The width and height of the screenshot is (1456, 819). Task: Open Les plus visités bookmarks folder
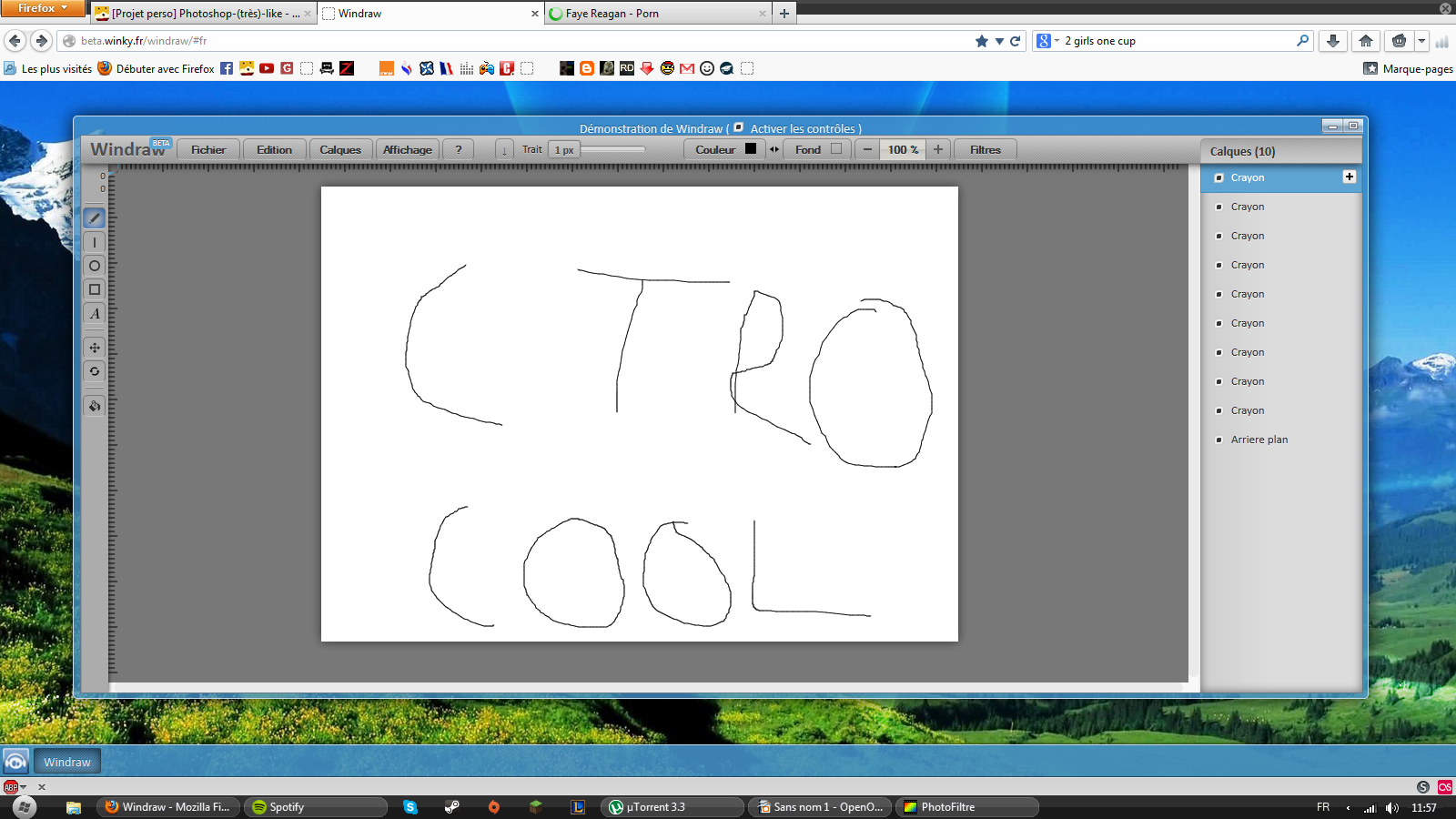47,68
